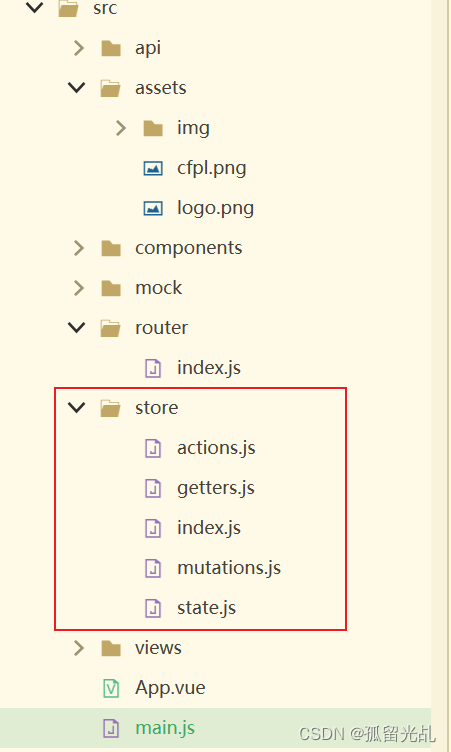The image size is (451, 752).
Task: Collapse the router folder arrow
Action: [x=77, y=328]
